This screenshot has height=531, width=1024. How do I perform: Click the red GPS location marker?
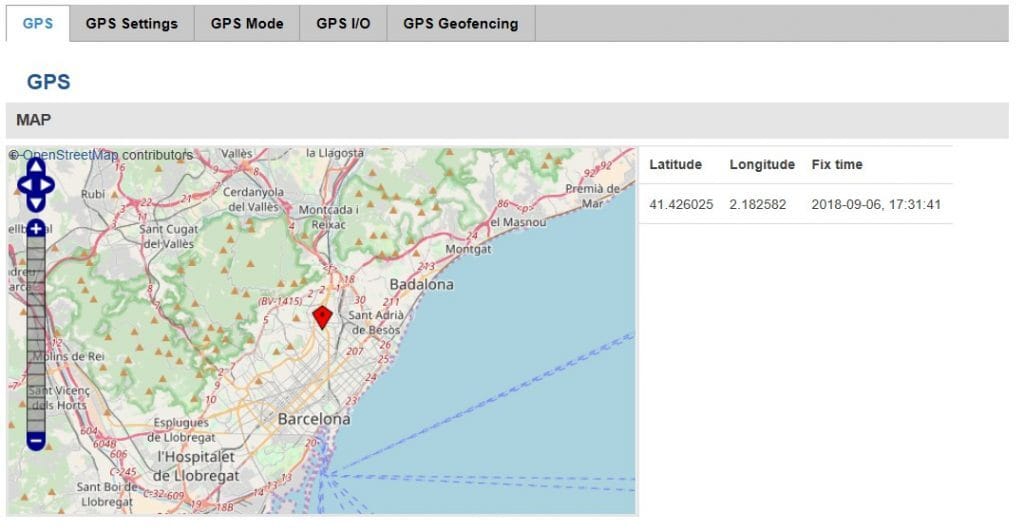tap(322, 317)
